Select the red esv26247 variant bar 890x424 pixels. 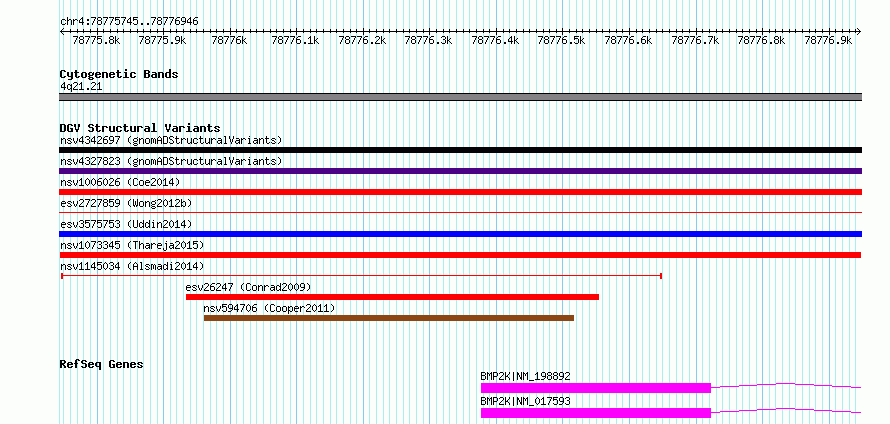392,297
